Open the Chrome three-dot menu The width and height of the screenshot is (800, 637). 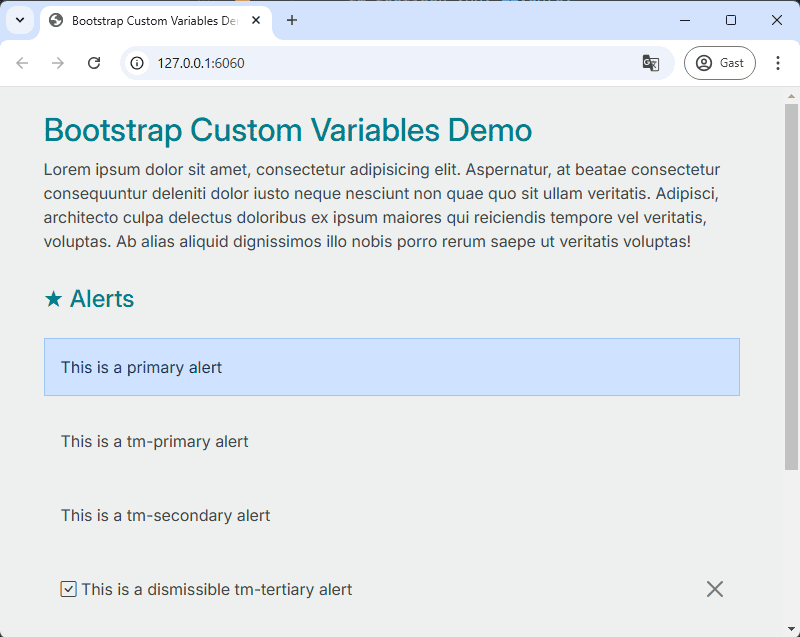[x=778, y=63]
